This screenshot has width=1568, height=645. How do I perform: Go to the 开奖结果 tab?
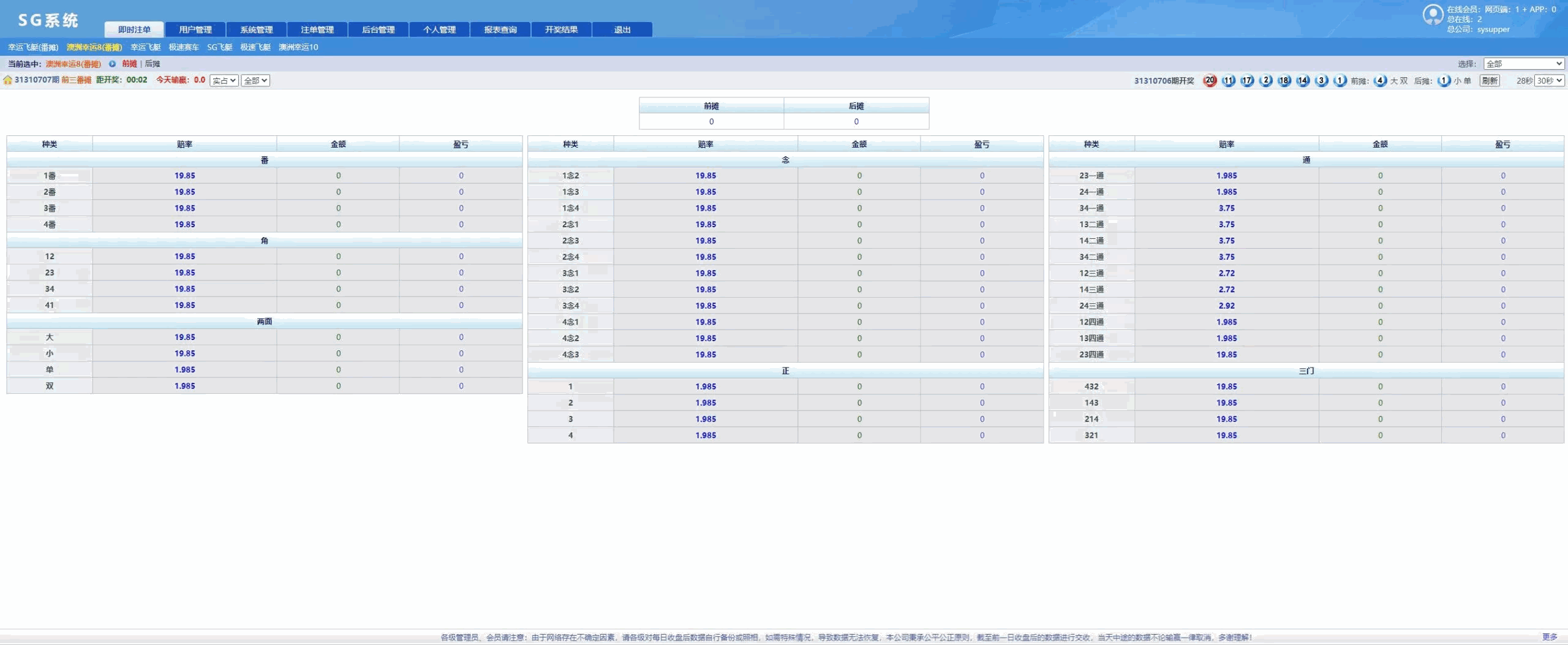(x=561, y=29)
